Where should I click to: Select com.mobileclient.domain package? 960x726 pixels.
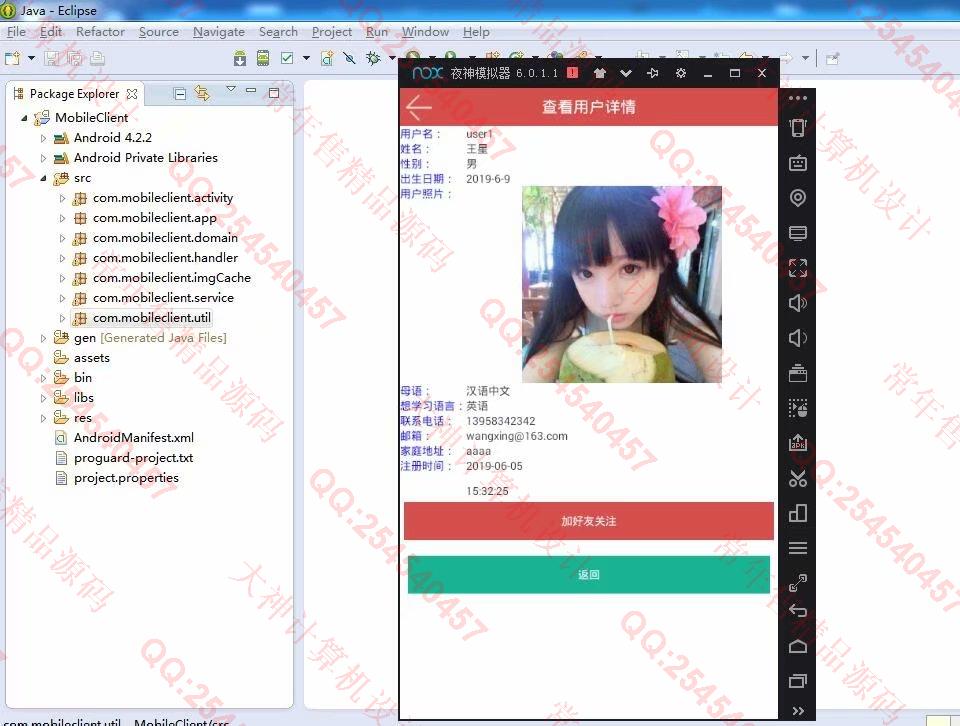pos(165,238)
